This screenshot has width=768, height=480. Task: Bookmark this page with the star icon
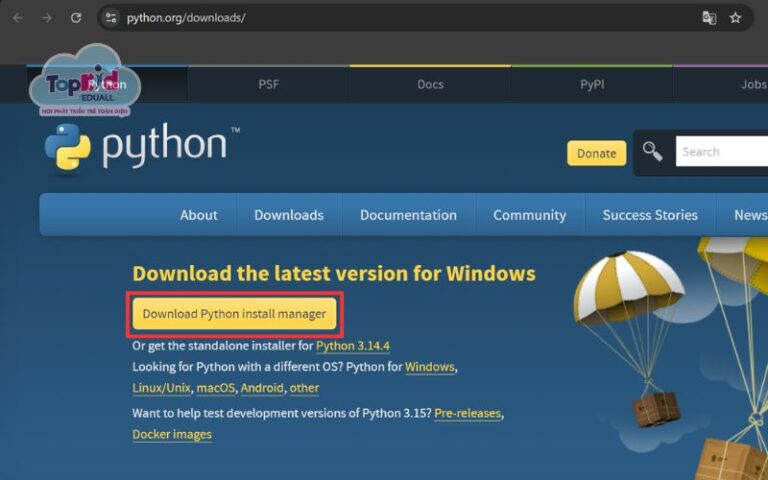click(x=735, y=18)
